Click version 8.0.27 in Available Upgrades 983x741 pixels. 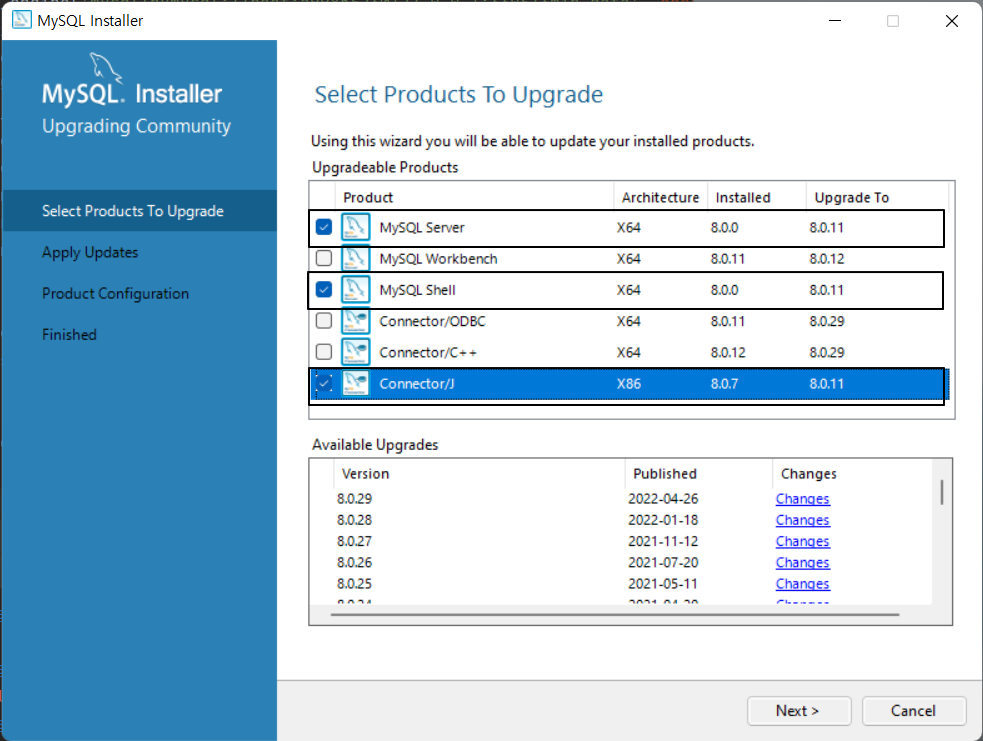click(x=354, y=542)
